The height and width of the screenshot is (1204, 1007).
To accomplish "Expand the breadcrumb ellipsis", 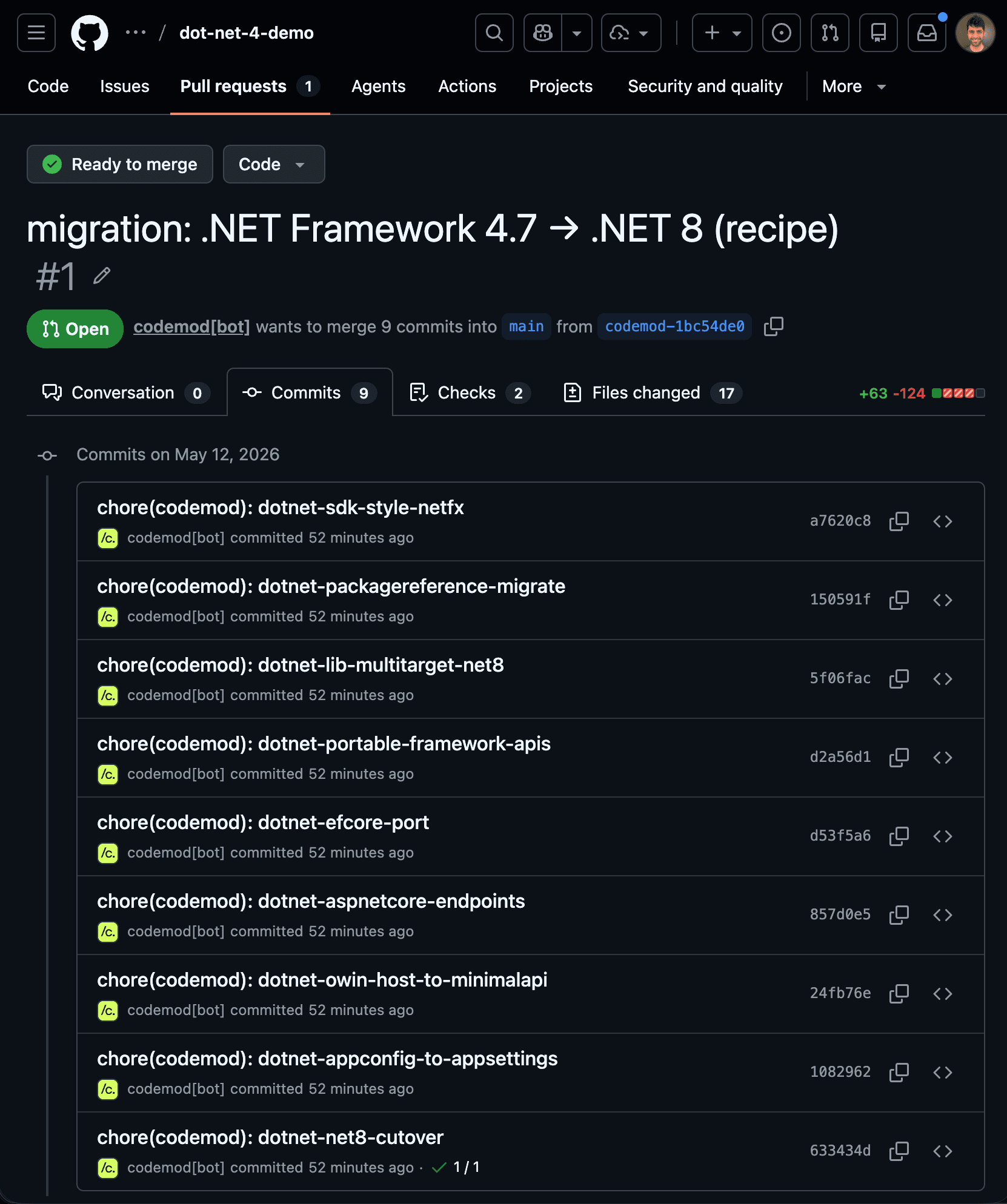I will click(136, 33).
